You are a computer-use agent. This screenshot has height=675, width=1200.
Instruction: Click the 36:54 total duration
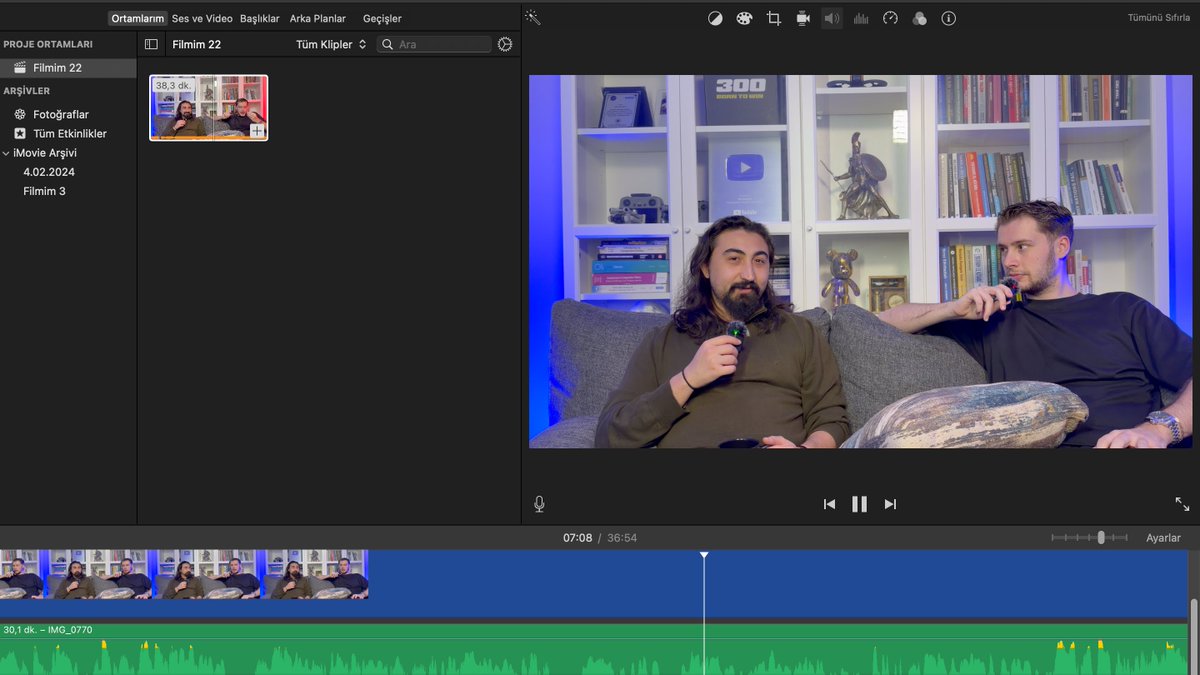coord(622,538)
